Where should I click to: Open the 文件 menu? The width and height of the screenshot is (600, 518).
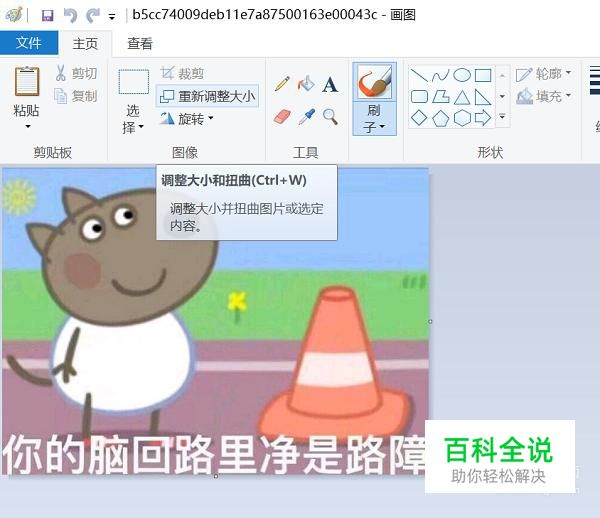click(29, 43)
